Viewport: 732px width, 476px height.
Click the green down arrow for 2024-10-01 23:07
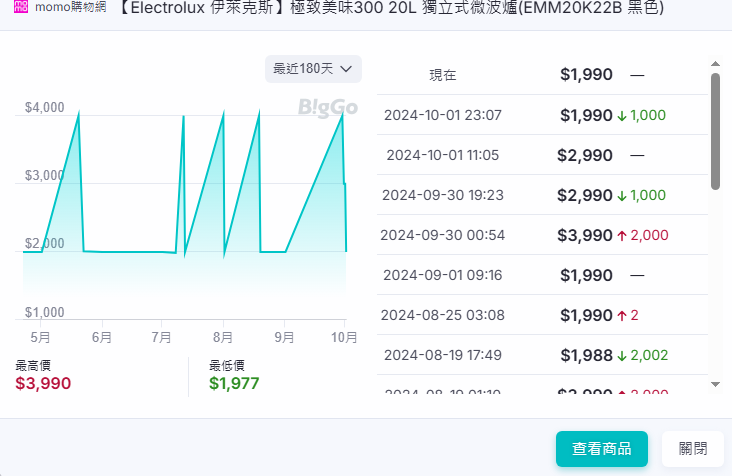tap(622, 116)
